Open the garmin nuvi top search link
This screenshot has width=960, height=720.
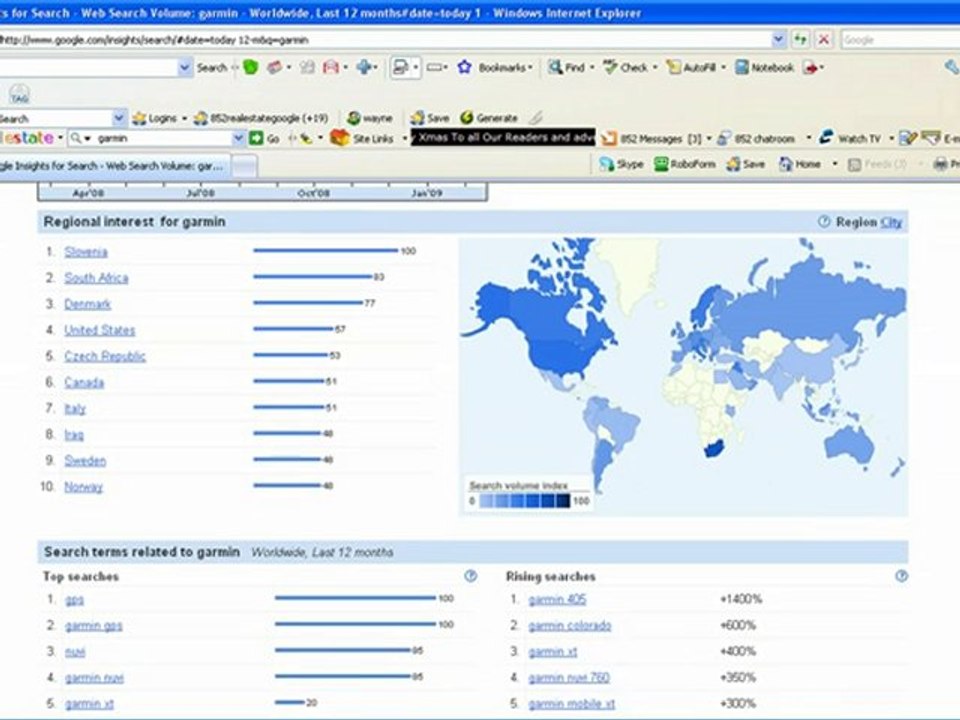point(94,678)
